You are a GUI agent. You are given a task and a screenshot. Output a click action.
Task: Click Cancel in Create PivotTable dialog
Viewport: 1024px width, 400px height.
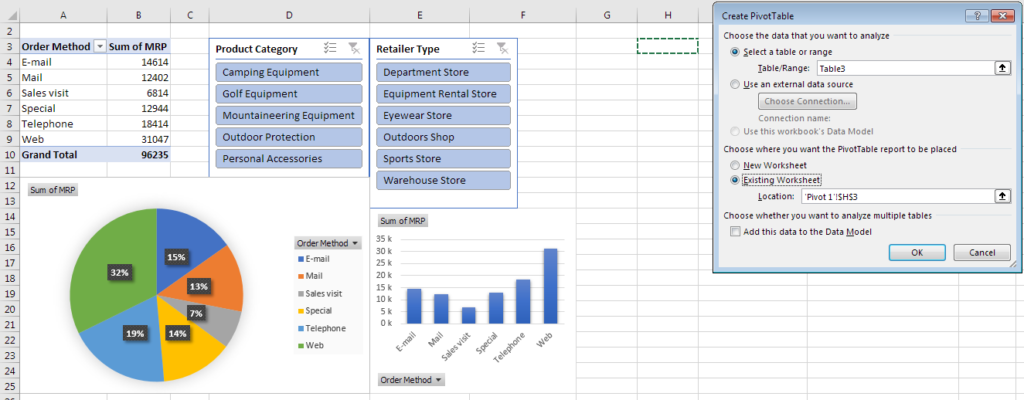coord(982,252)
